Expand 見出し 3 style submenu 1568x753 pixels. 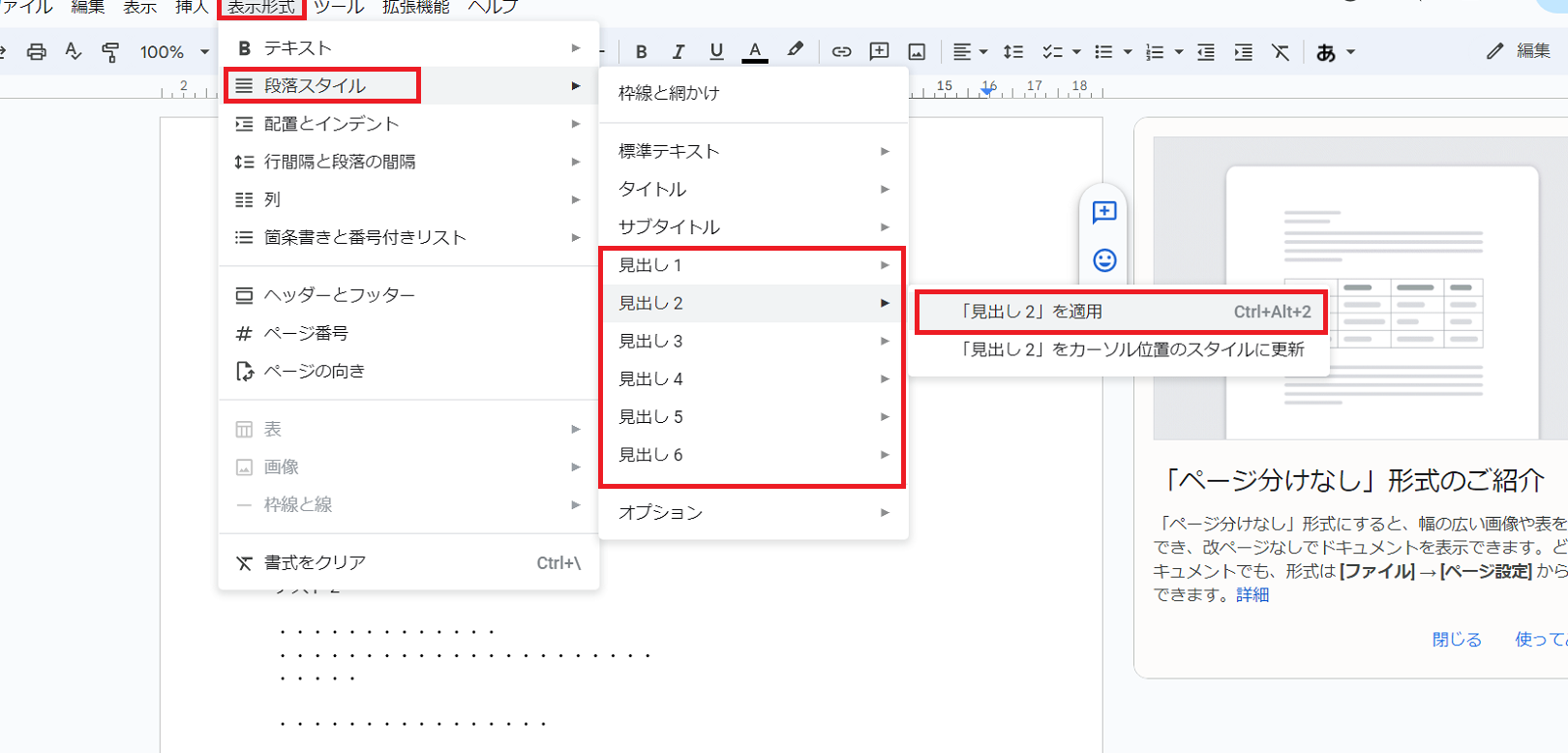coord(753,341)
